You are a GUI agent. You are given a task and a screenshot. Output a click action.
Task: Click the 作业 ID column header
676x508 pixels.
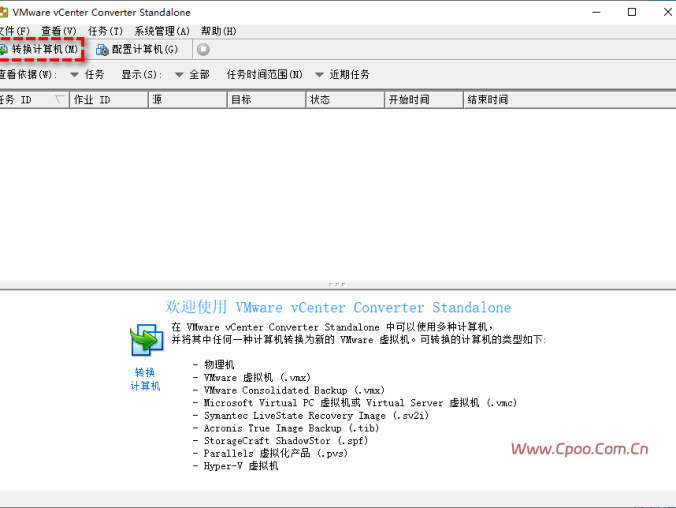pyautogui.click(x=109, y=100)
